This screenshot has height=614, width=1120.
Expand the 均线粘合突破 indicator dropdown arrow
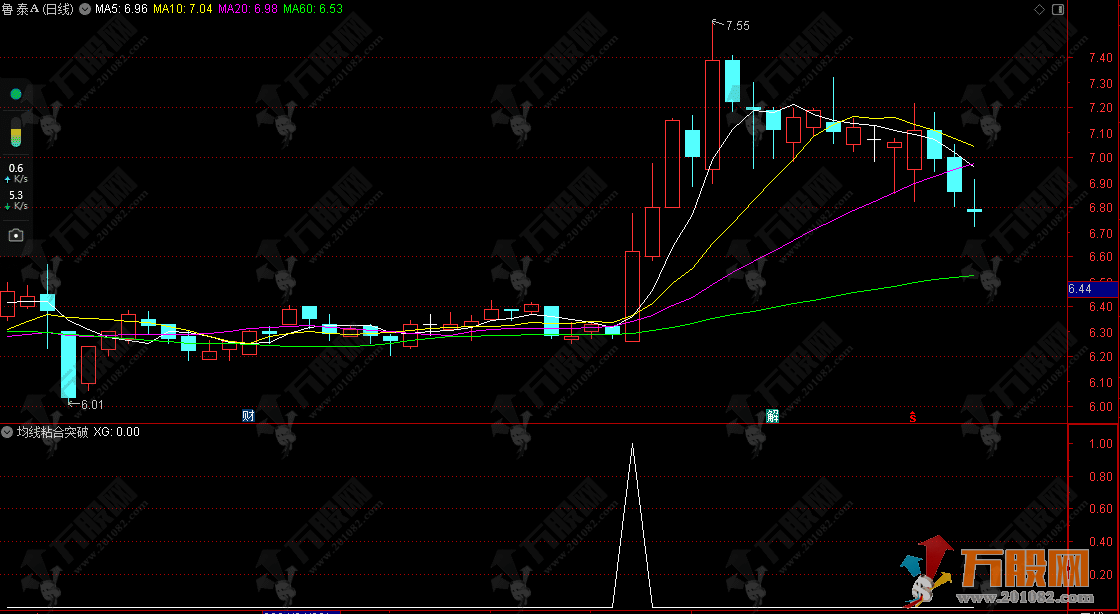pos(8,432)
